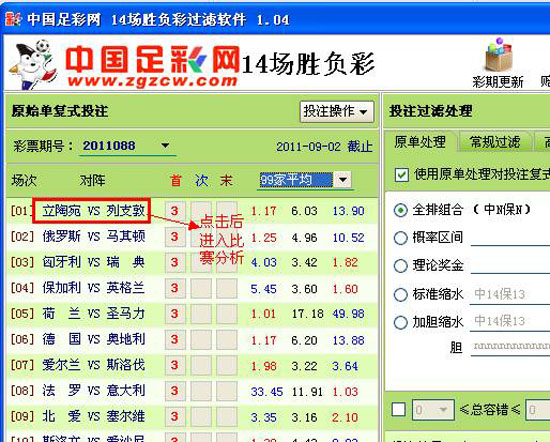Open match 法罗 VS 意大利 analysis
Image resolution: width=550 pixels, height=442 pixels.
(94, 391)
